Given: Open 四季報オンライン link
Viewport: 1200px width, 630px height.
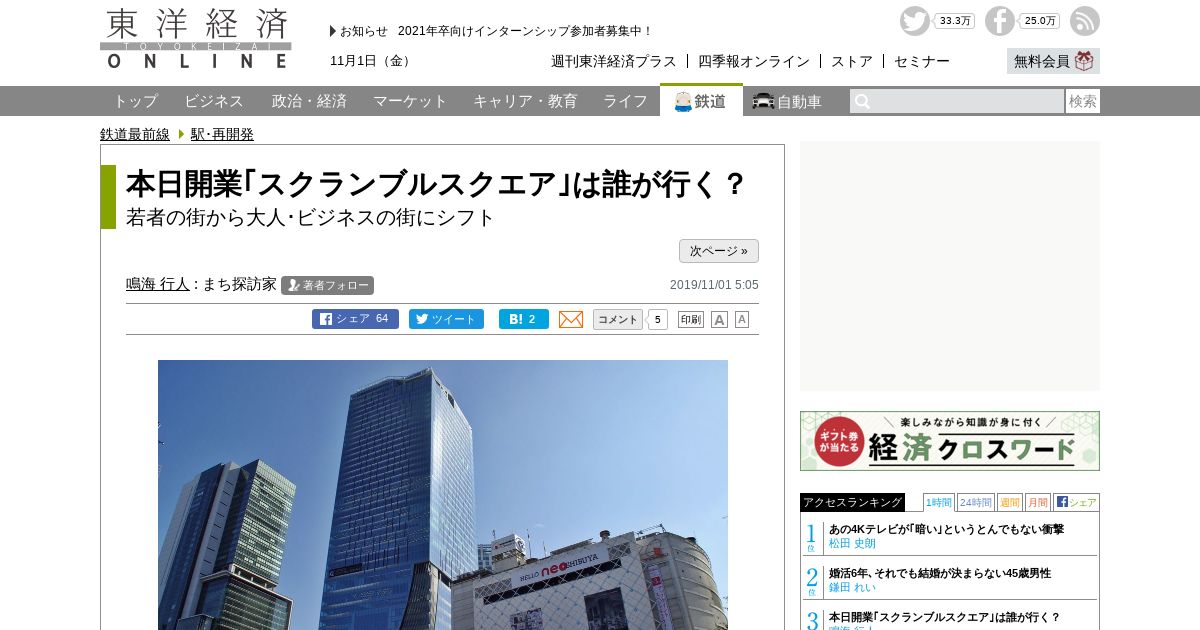Looking at the screenshot, I should [x=754, y=61].
